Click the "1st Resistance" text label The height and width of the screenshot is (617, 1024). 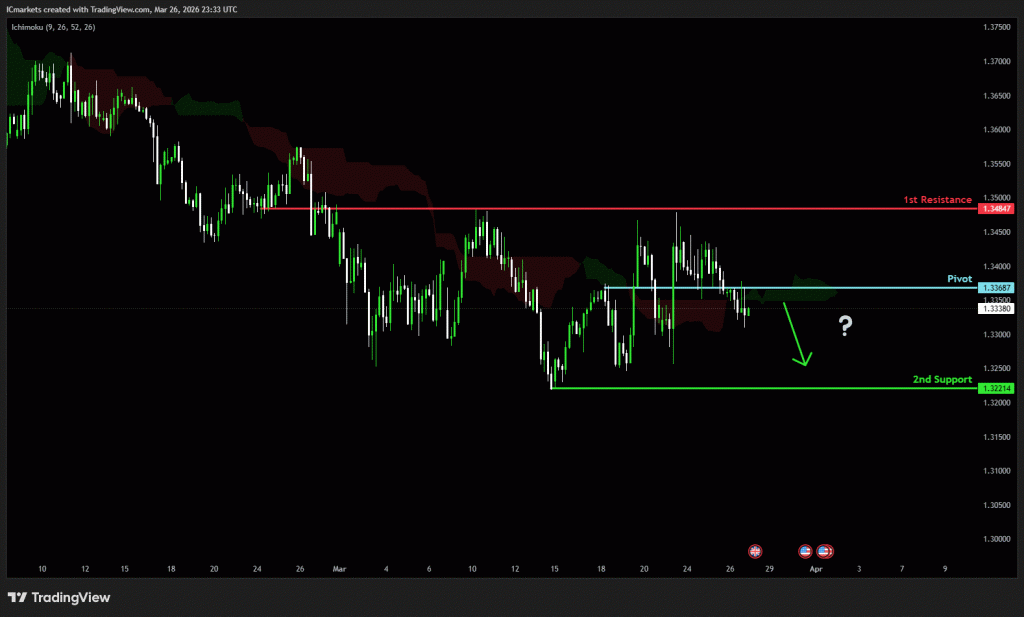point(937,200)
